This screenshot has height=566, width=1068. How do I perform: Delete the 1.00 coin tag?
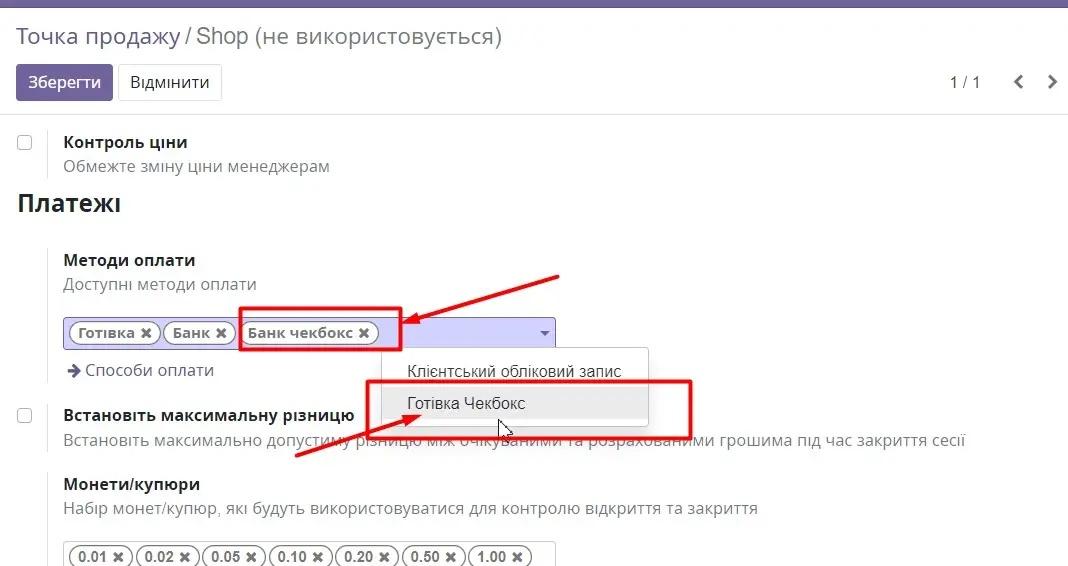[516, 557]
